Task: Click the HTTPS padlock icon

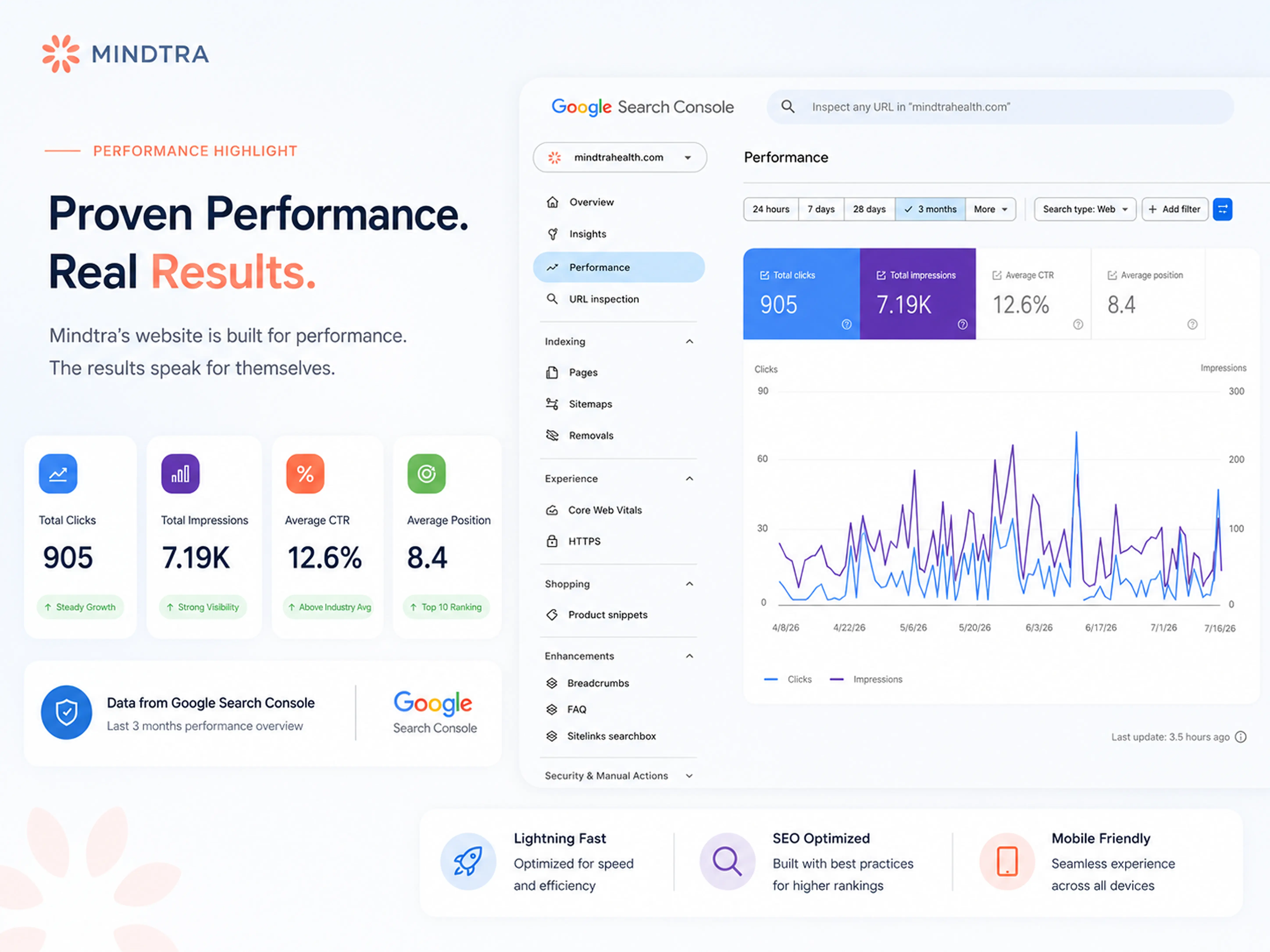Action: coord(552,541)
